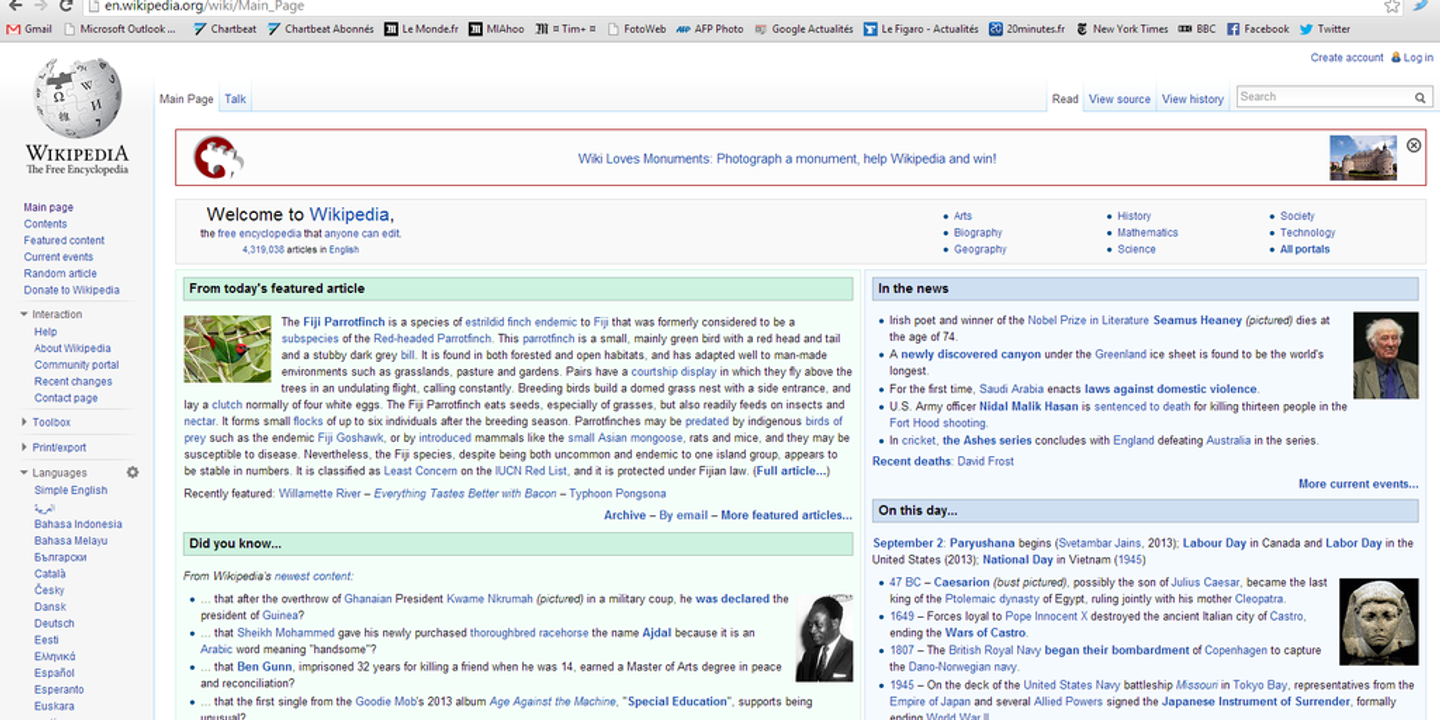Click the search magnifier icon
1440x720 pixels.
(x=1420, y=97)
